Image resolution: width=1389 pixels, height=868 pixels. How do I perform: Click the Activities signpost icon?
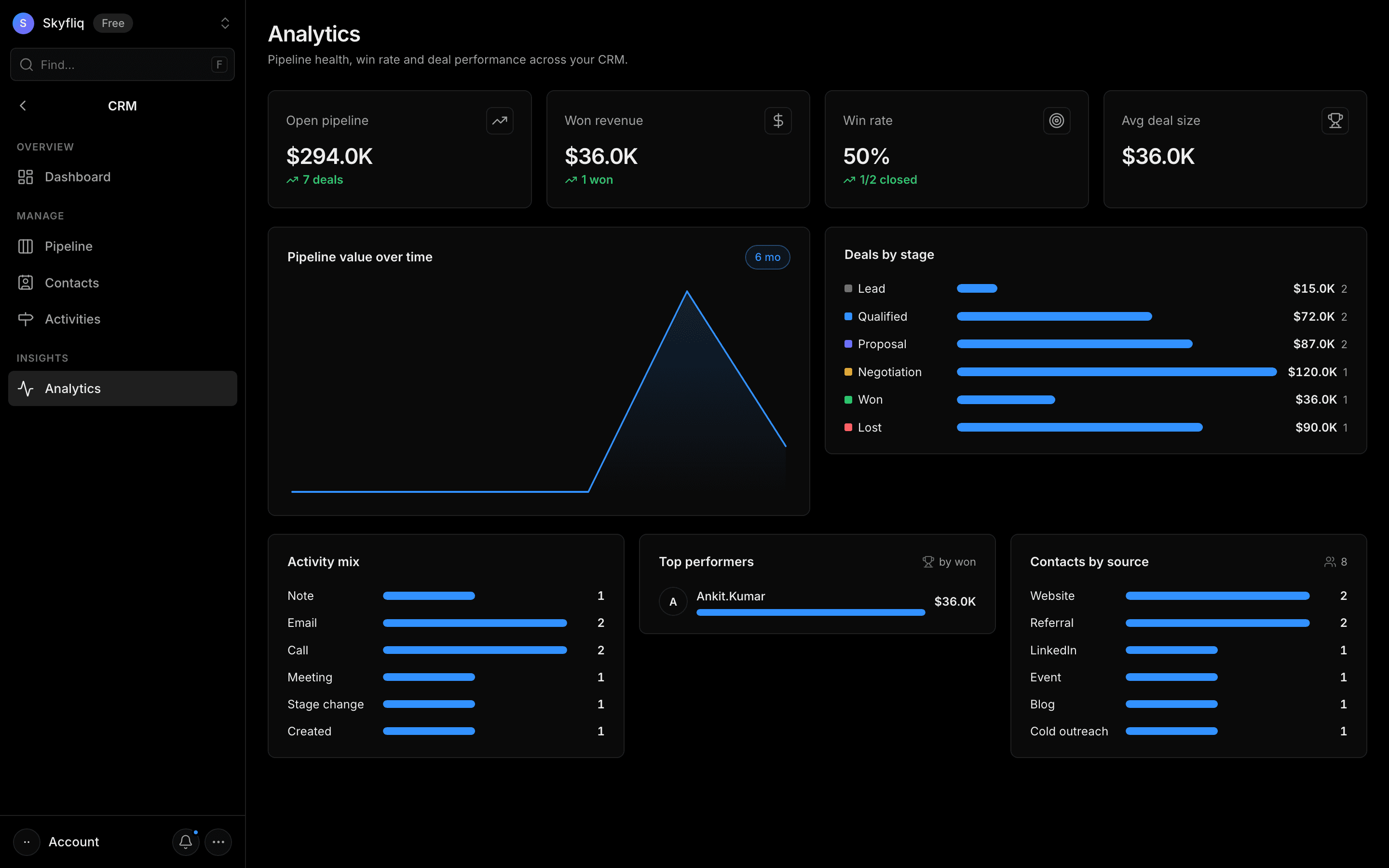pyautogui.click(x=26, y=319)
